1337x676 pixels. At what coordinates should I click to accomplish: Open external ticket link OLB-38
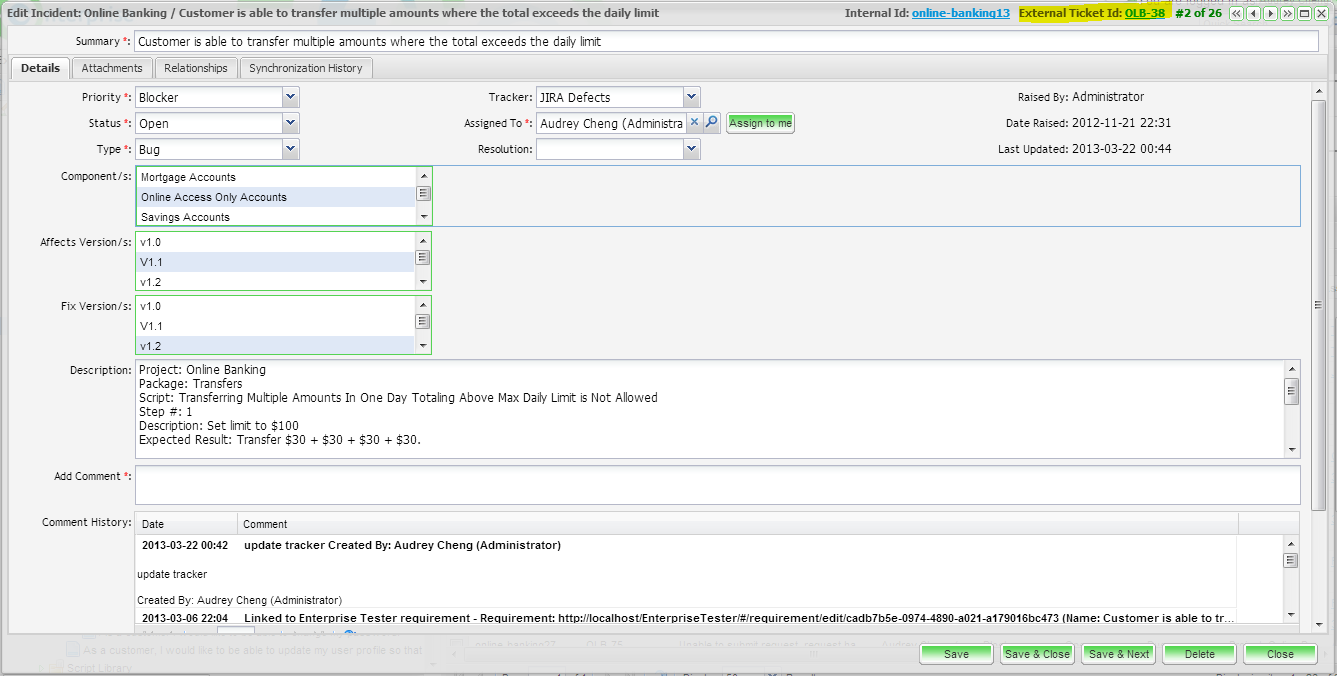coord(1144,14)
